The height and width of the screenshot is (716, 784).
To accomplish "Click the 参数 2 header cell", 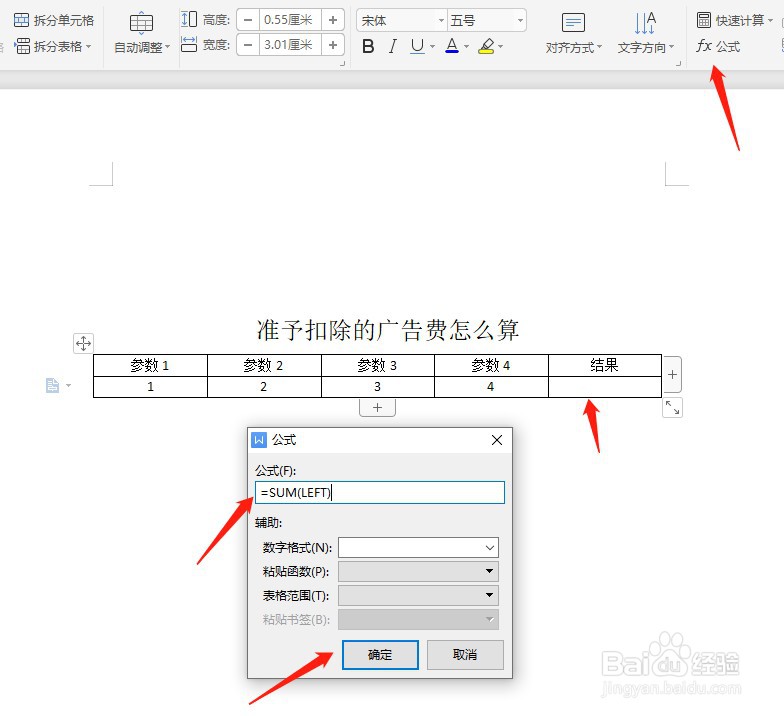I will click(264, 366).
